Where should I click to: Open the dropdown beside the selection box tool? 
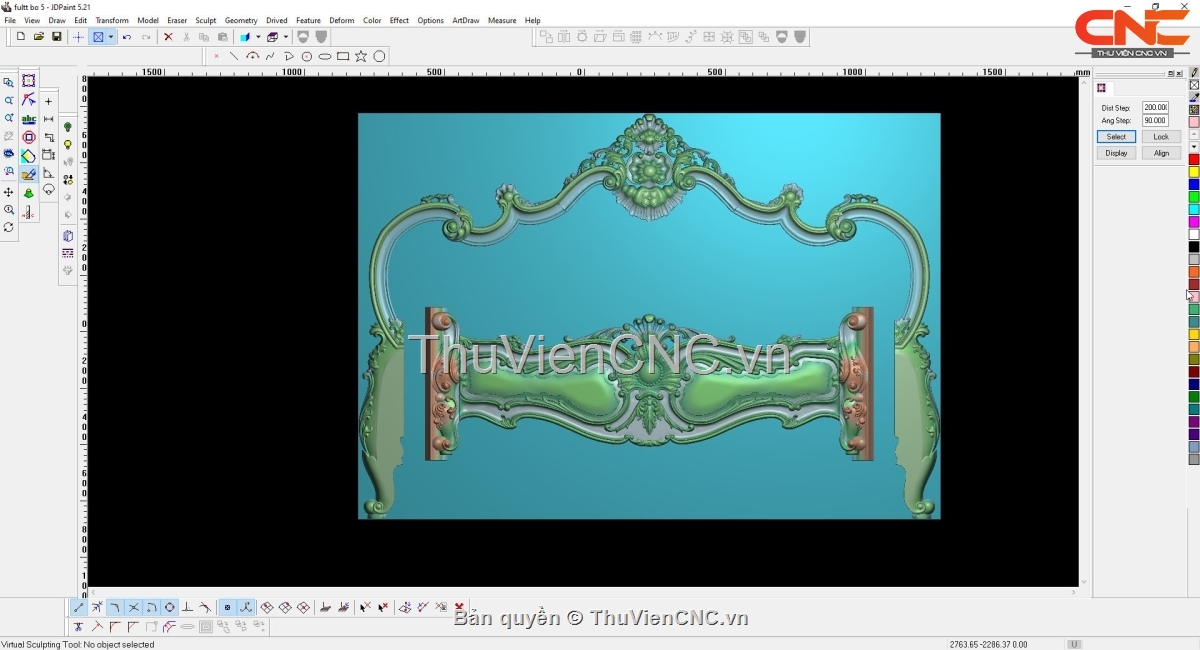[111, 37]
